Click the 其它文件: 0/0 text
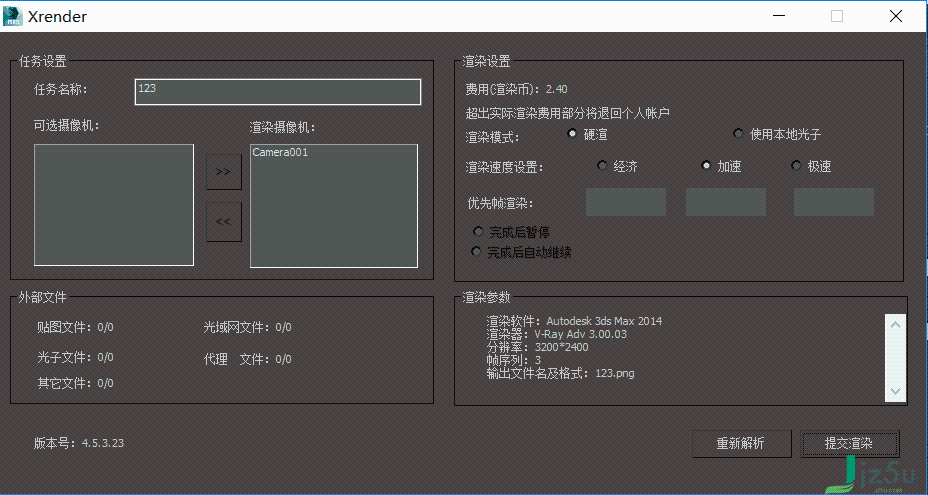The width and height of the screenshot is (928, 495). [75, 383]
